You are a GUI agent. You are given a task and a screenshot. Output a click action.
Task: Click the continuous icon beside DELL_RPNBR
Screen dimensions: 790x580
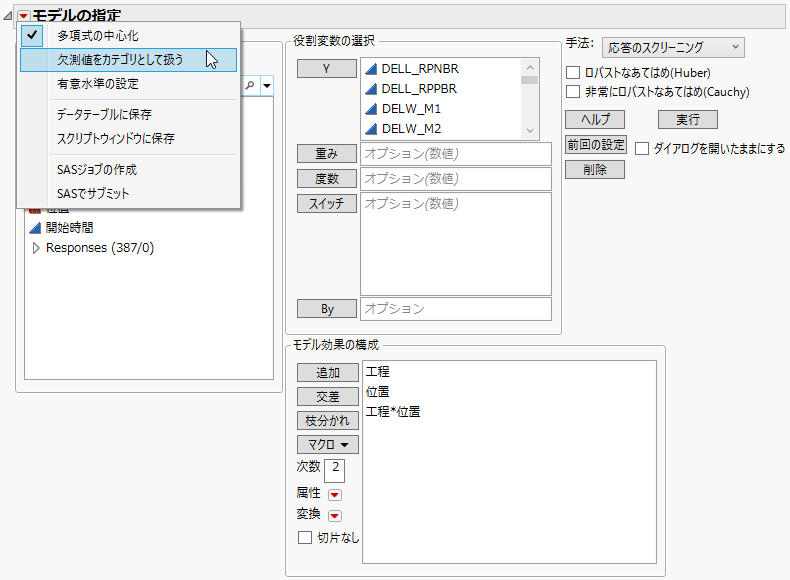tap(371, 69)
